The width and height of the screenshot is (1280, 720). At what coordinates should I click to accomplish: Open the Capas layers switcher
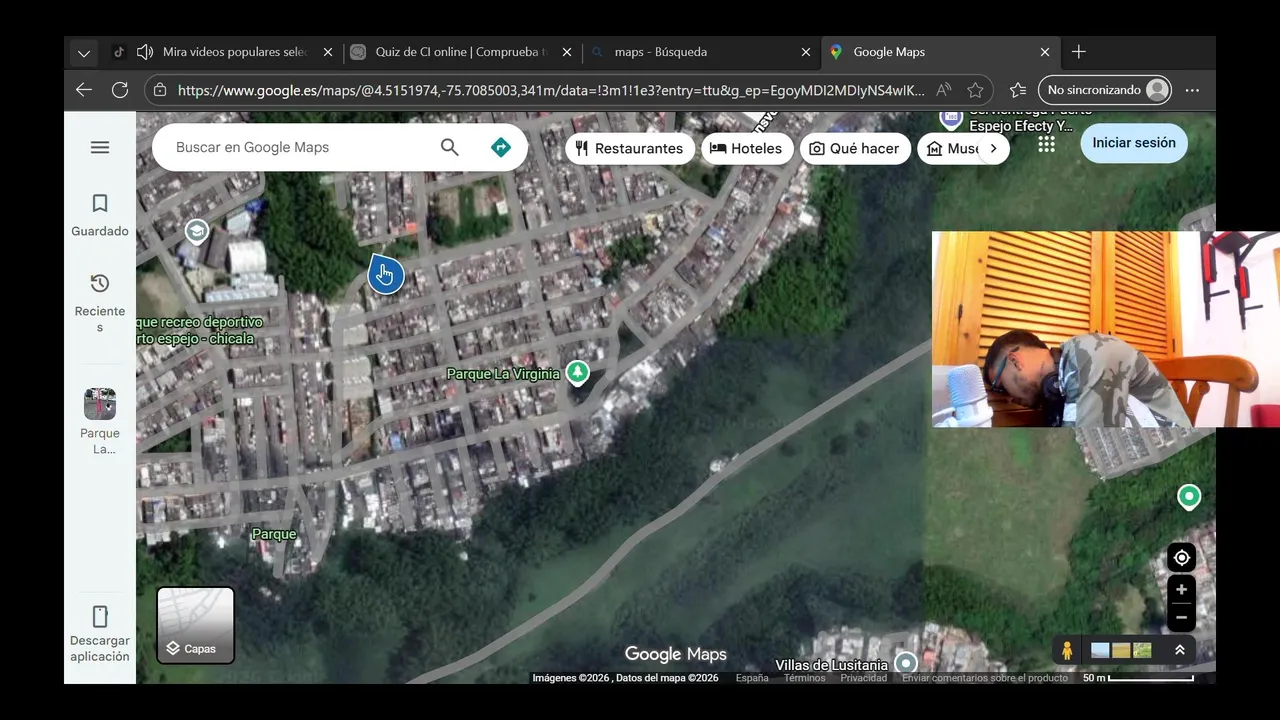(195, 625)
